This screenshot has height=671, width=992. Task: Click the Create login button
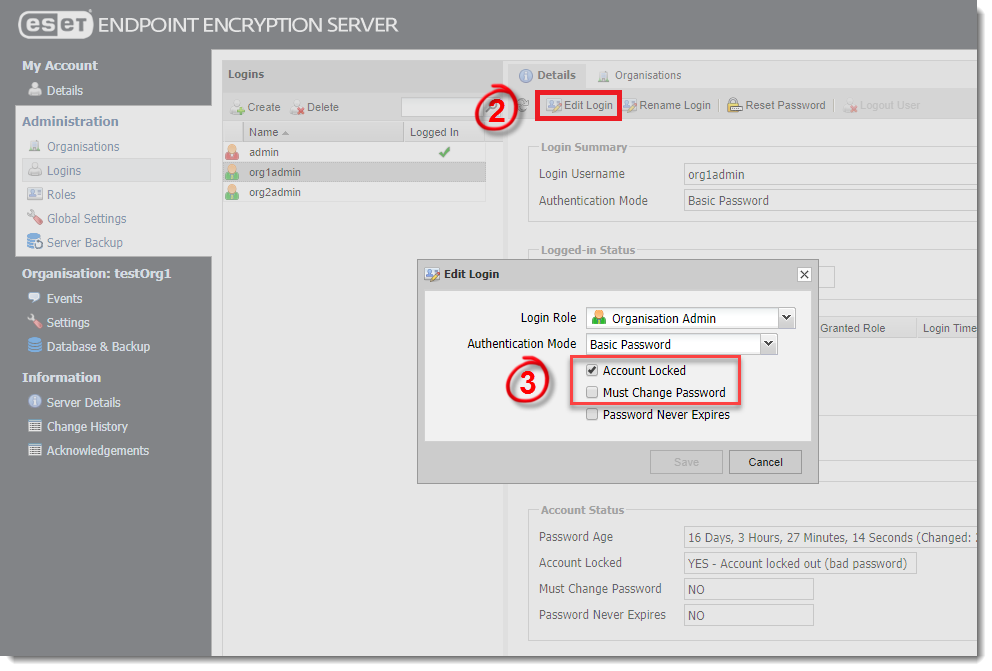pyautogui.click(x=255, y=108)
